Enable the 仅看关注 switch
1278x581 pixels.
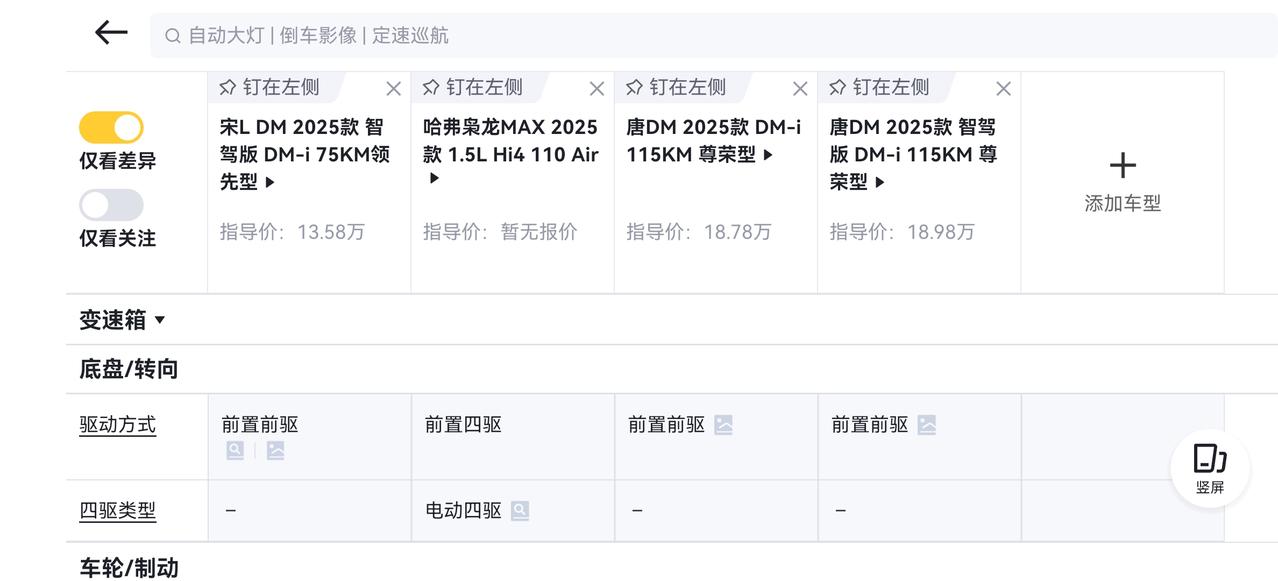[111, 205]
